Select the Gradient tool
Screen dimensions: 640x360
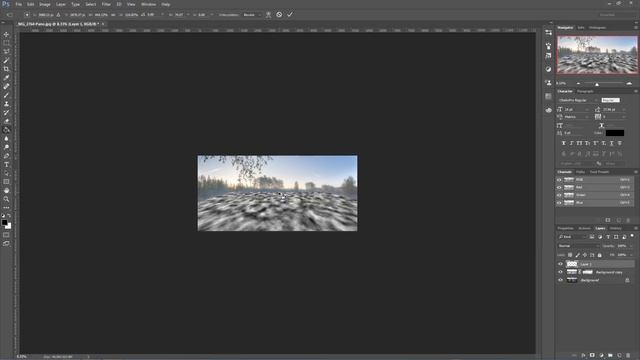6,130
